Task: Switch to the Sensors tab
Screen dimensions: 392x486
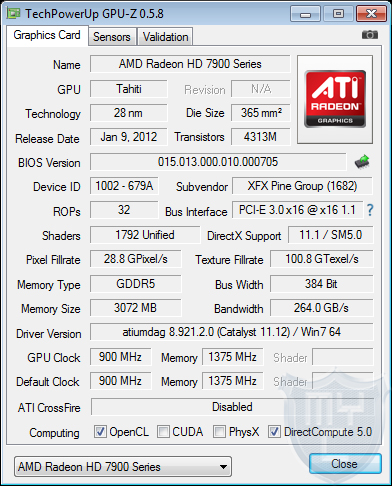Action: pyautogui.click(x=112, y=37)
